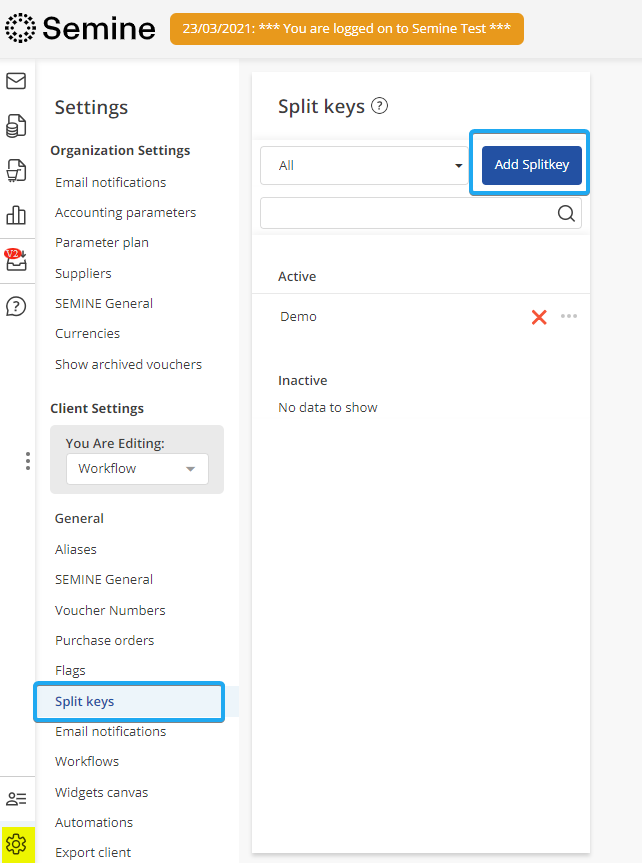Click the document with coins icon
Image resolution: width=642 pixels, height=863 pixels.
[16, 125]
